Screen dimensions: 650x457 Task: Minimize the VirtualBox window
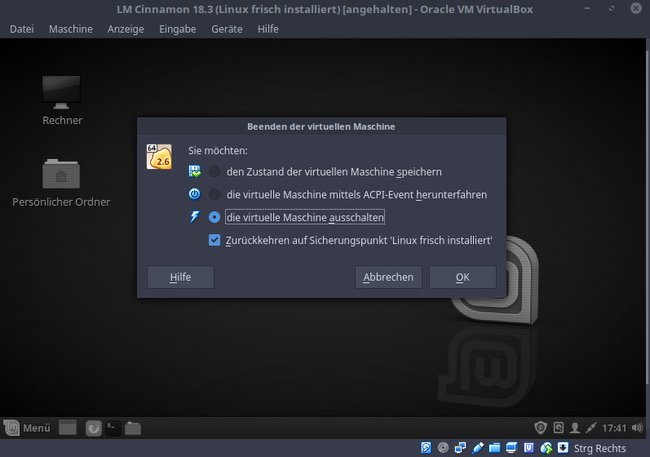587,8
